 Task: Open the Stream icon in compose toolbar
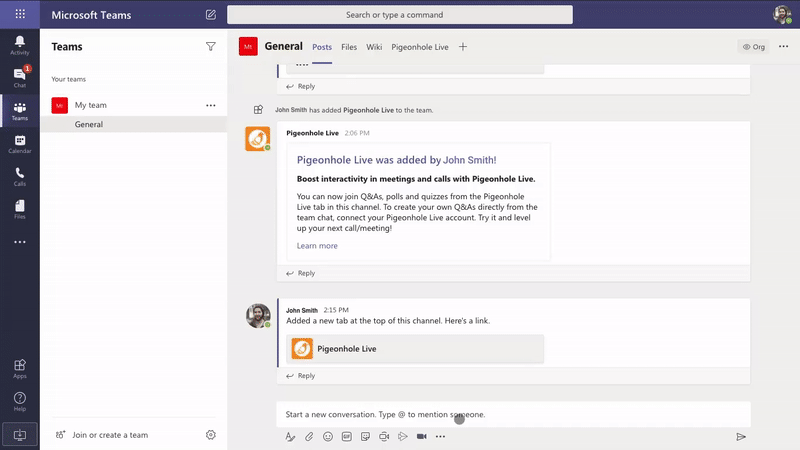point(403,437)
